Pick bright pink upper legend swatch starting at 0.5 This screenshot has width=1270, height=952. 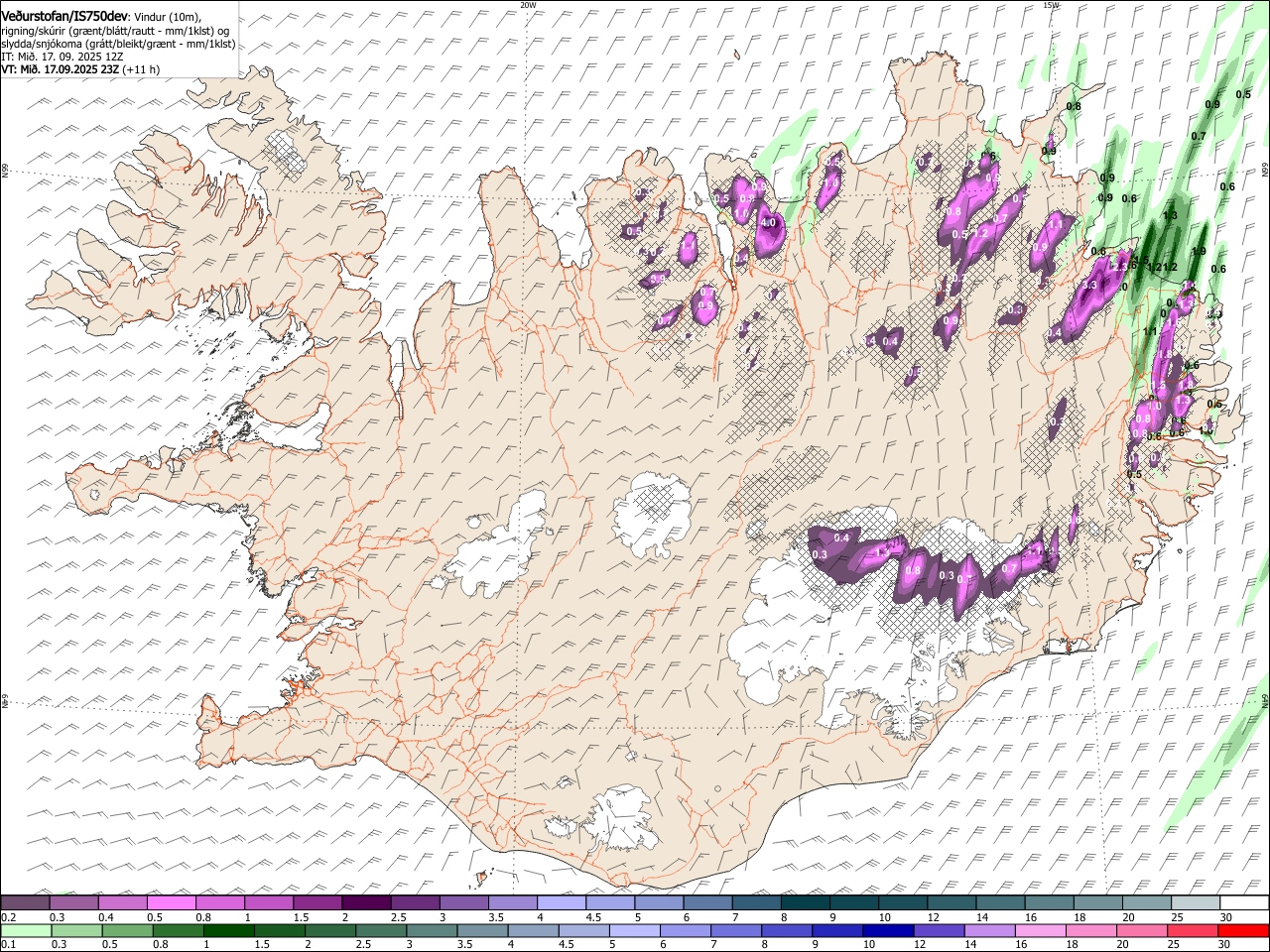pyautogui.click(x=171, y=903)
